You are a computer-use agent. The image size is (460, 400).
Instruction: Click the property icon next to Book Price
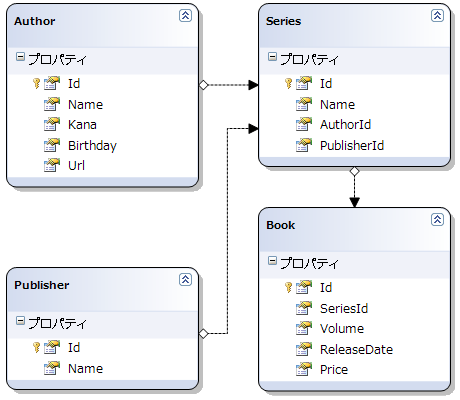304,369
